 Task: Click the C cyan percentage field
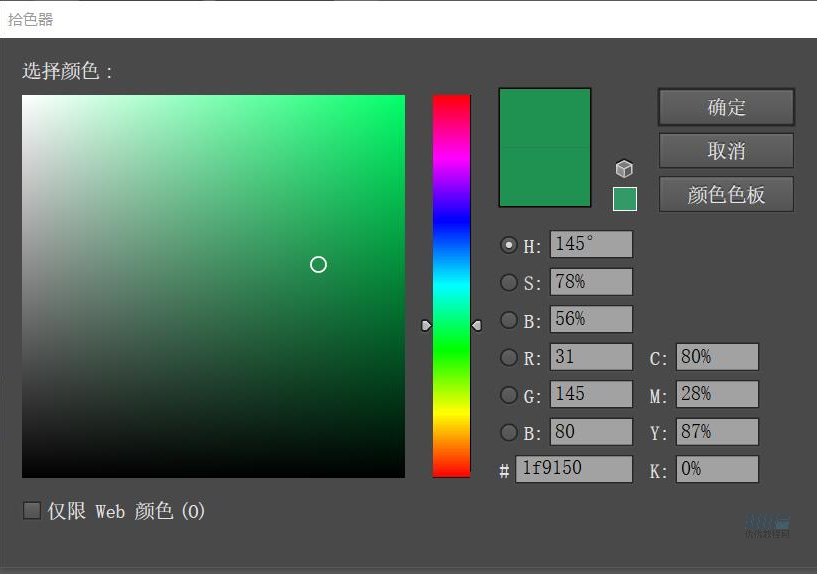[717, 358]
